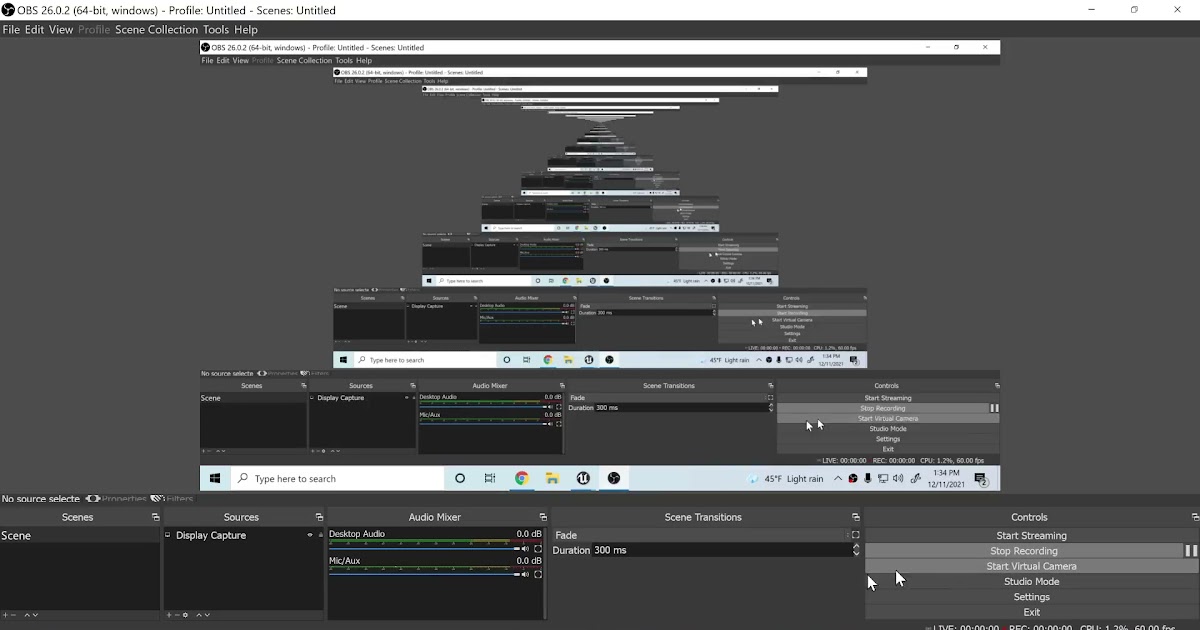Move scene down with the arrow icon
This screenshot has height=630, width=1200.
point(36,615)
